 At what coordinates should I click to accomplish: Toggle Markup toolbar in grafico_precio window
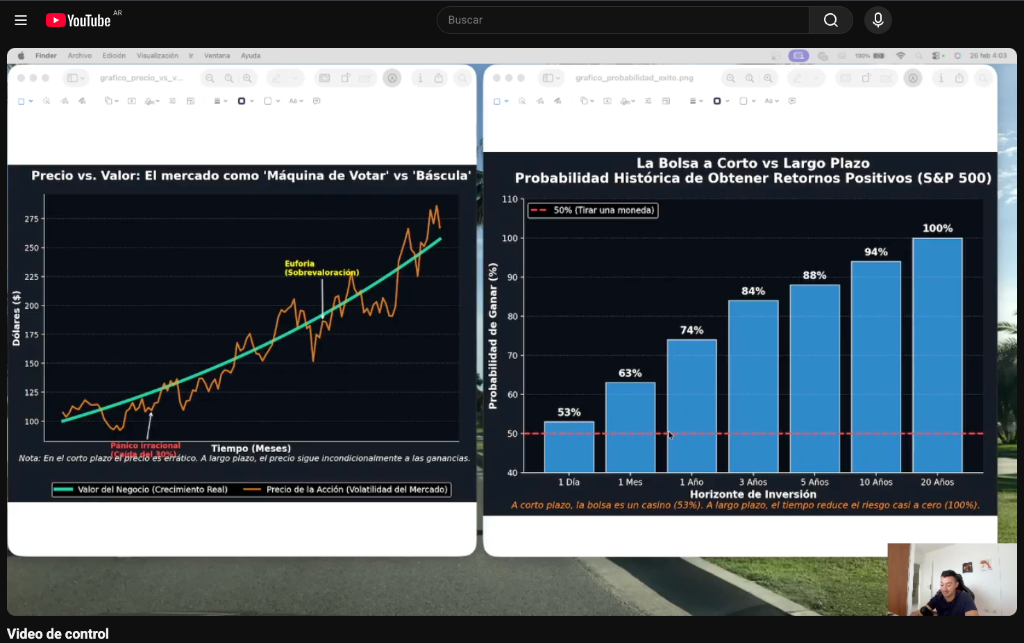[x=393, y=78]
